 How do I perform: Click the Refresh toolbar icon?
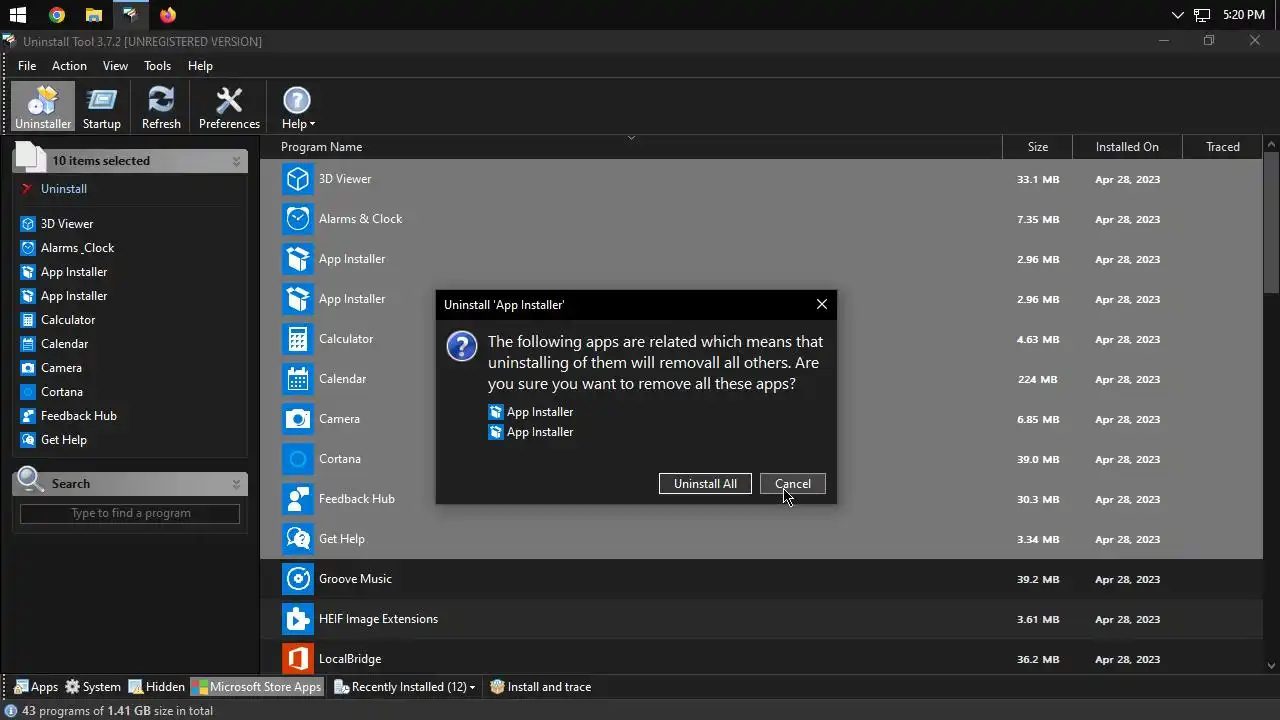[x=161, y=107]
